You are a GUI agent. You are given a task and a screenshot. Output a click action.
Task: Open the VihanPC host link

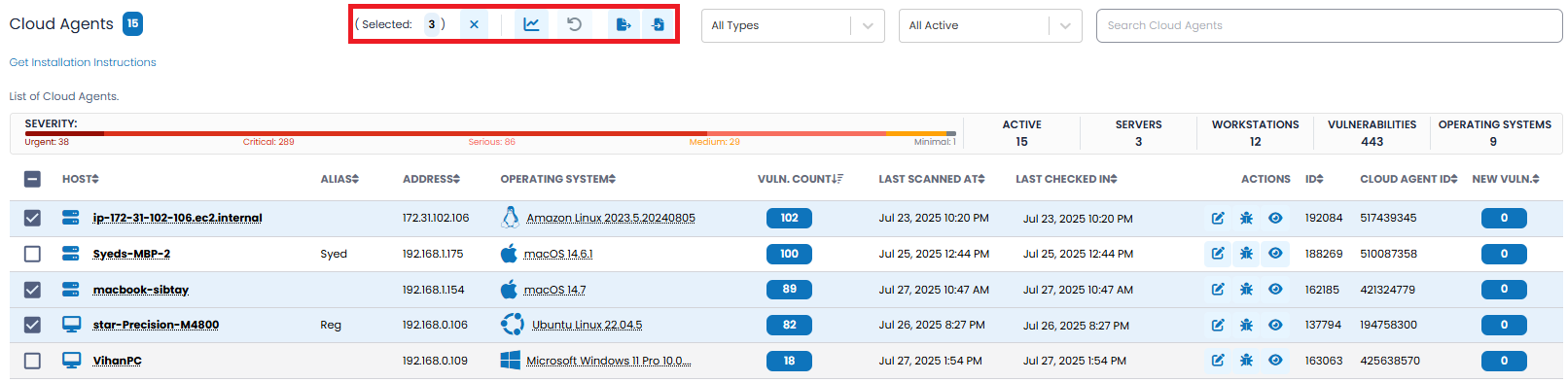click(x=117, y=361)
